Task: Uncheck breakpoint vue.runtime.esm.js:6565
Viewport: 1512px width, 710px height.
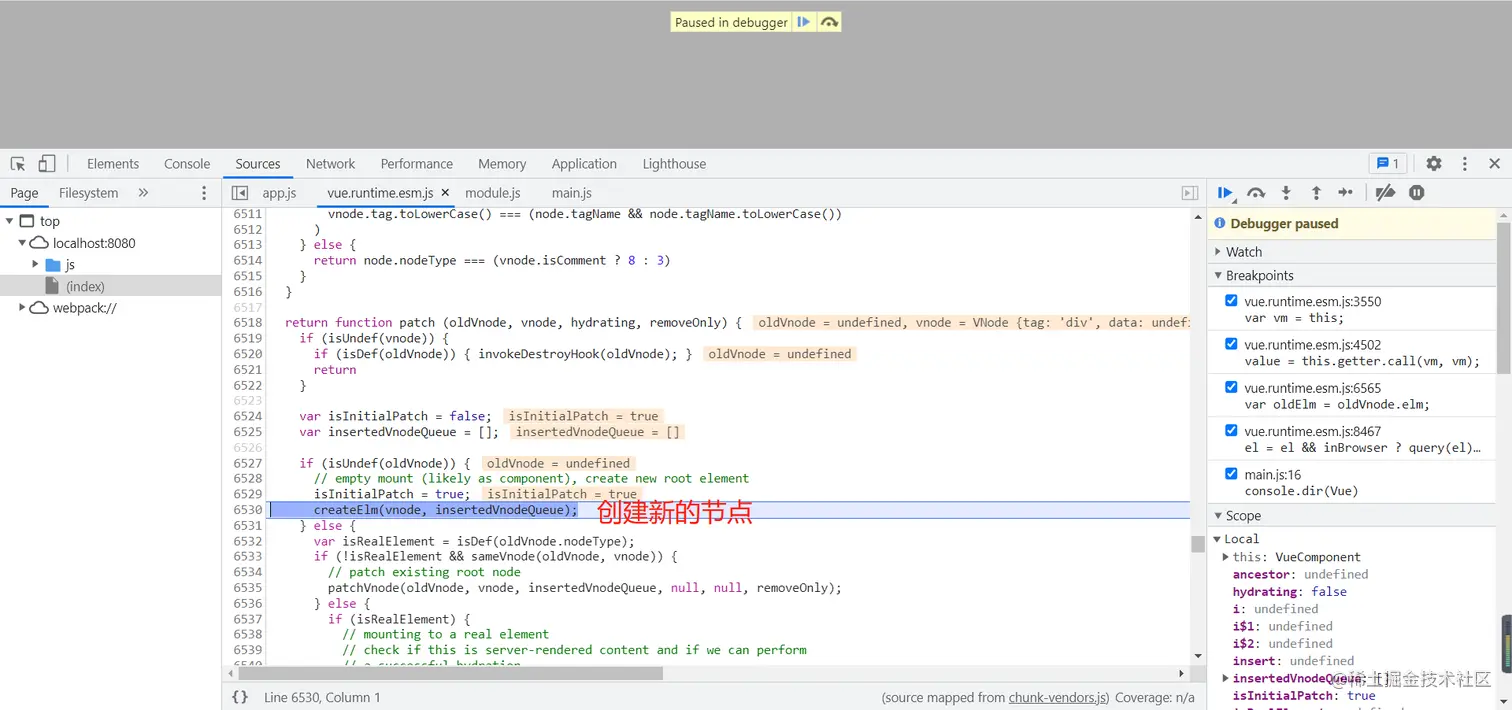Action: pyautogui.click(x=1231, y=387)
